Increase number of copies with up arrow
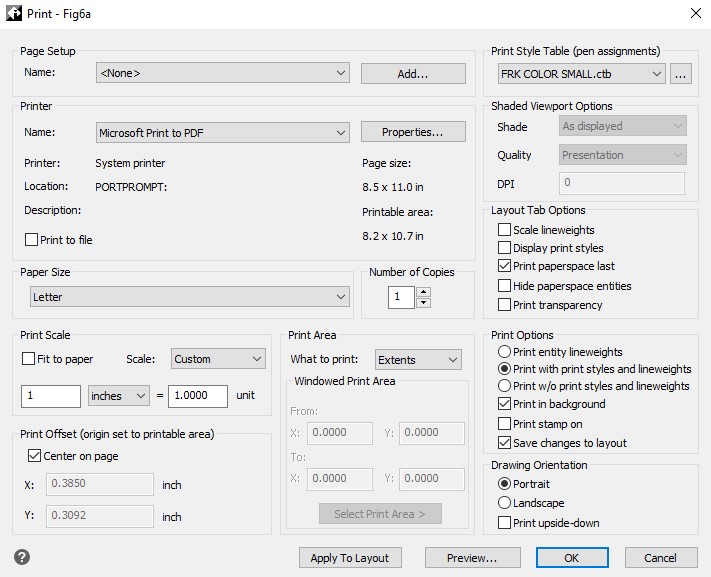Screen dimensions: 711x577 (423, 292)
